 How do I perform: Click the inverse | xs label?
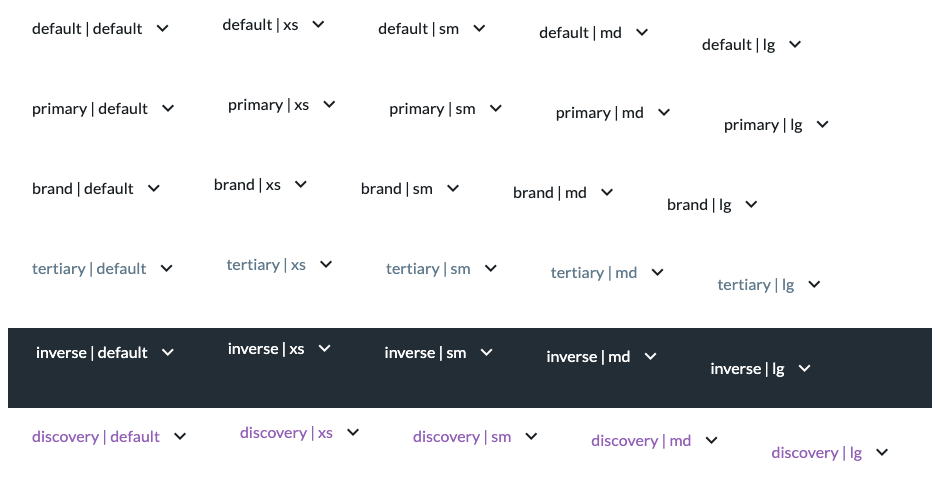[266, 349]
